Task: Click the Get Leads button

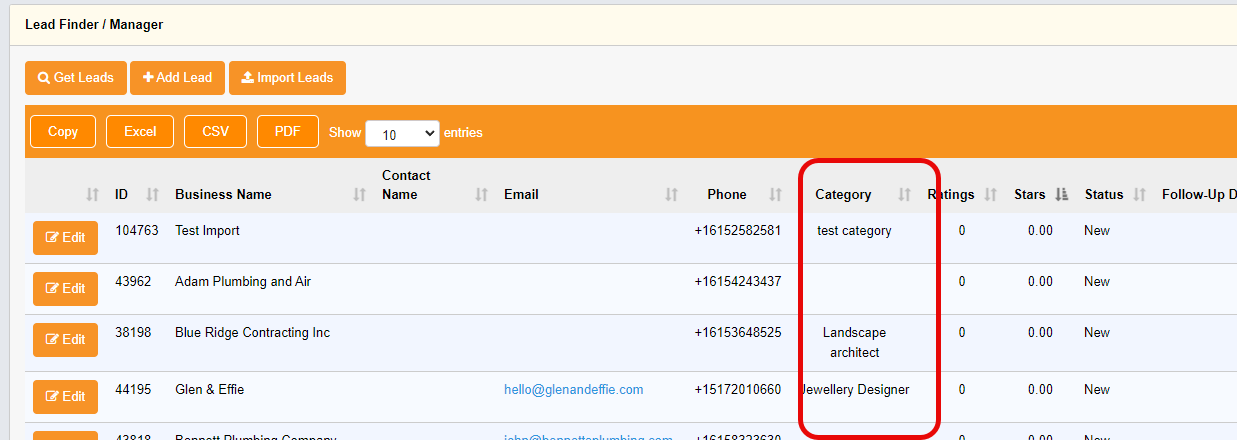Action: tap(76, 78)
